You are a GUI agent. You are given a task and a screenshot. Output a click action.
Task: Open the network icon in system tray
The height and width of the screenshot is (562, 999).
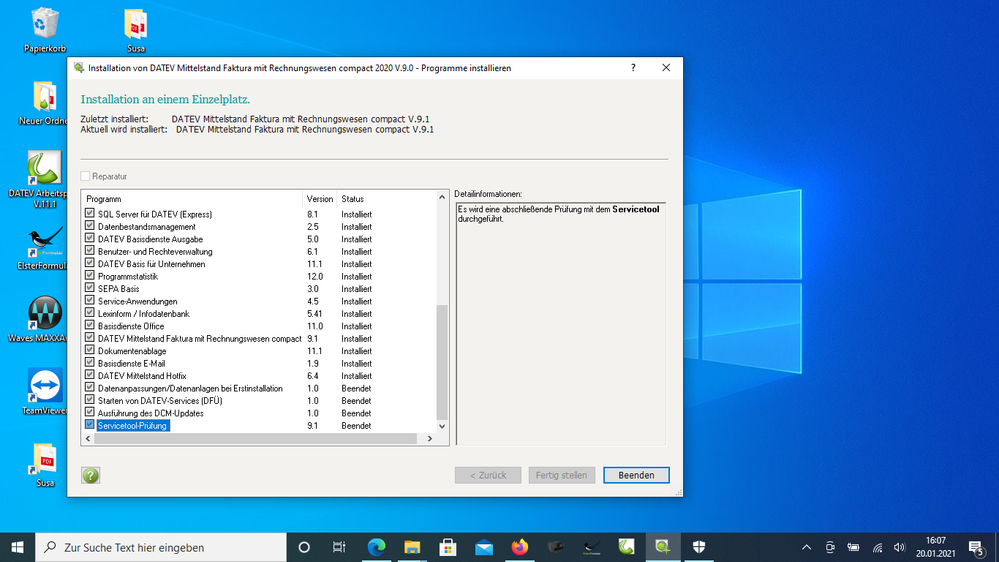click(877, 547)
